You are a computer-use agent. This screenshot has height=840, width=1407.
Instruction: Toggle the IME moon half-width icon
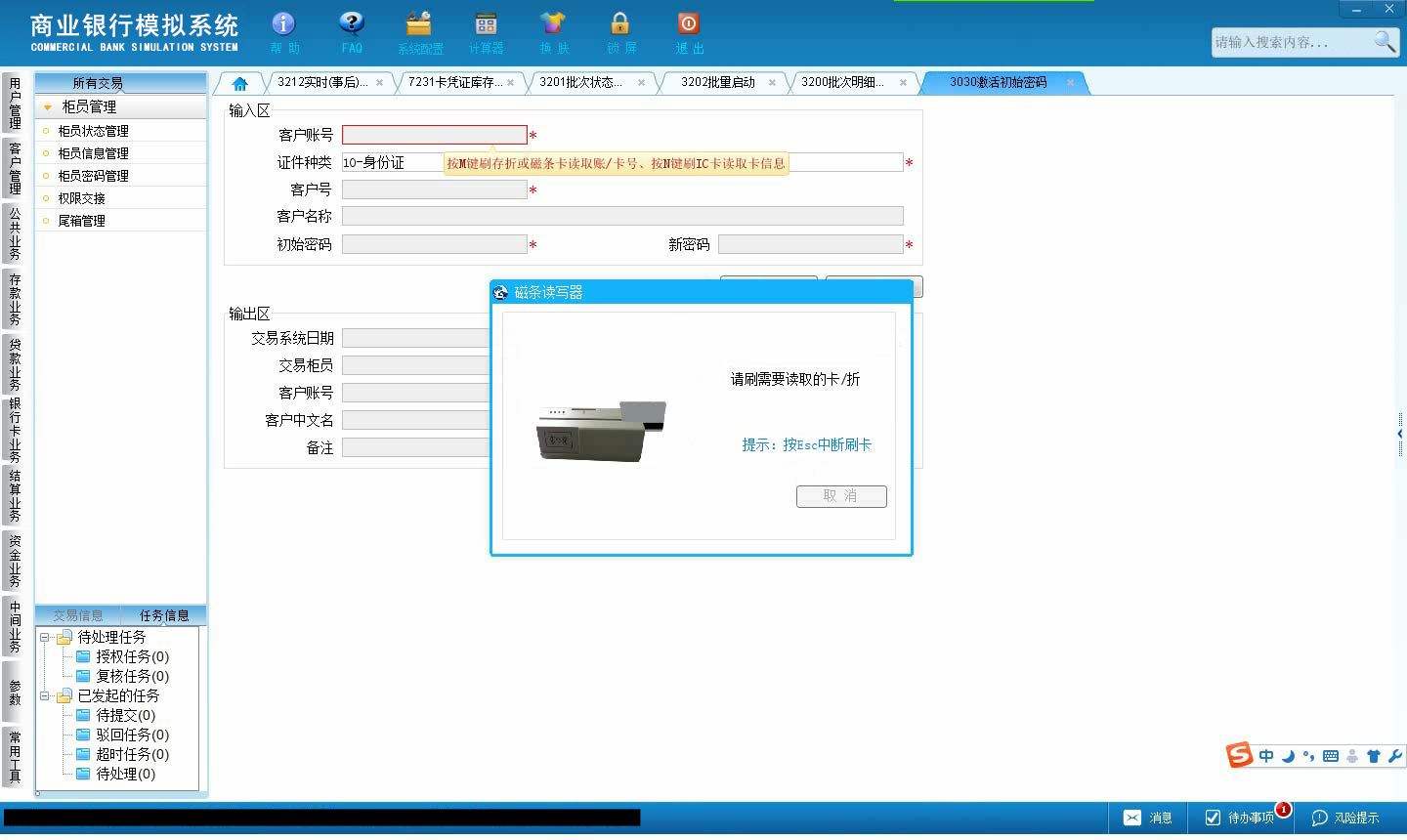[1288, 756]
